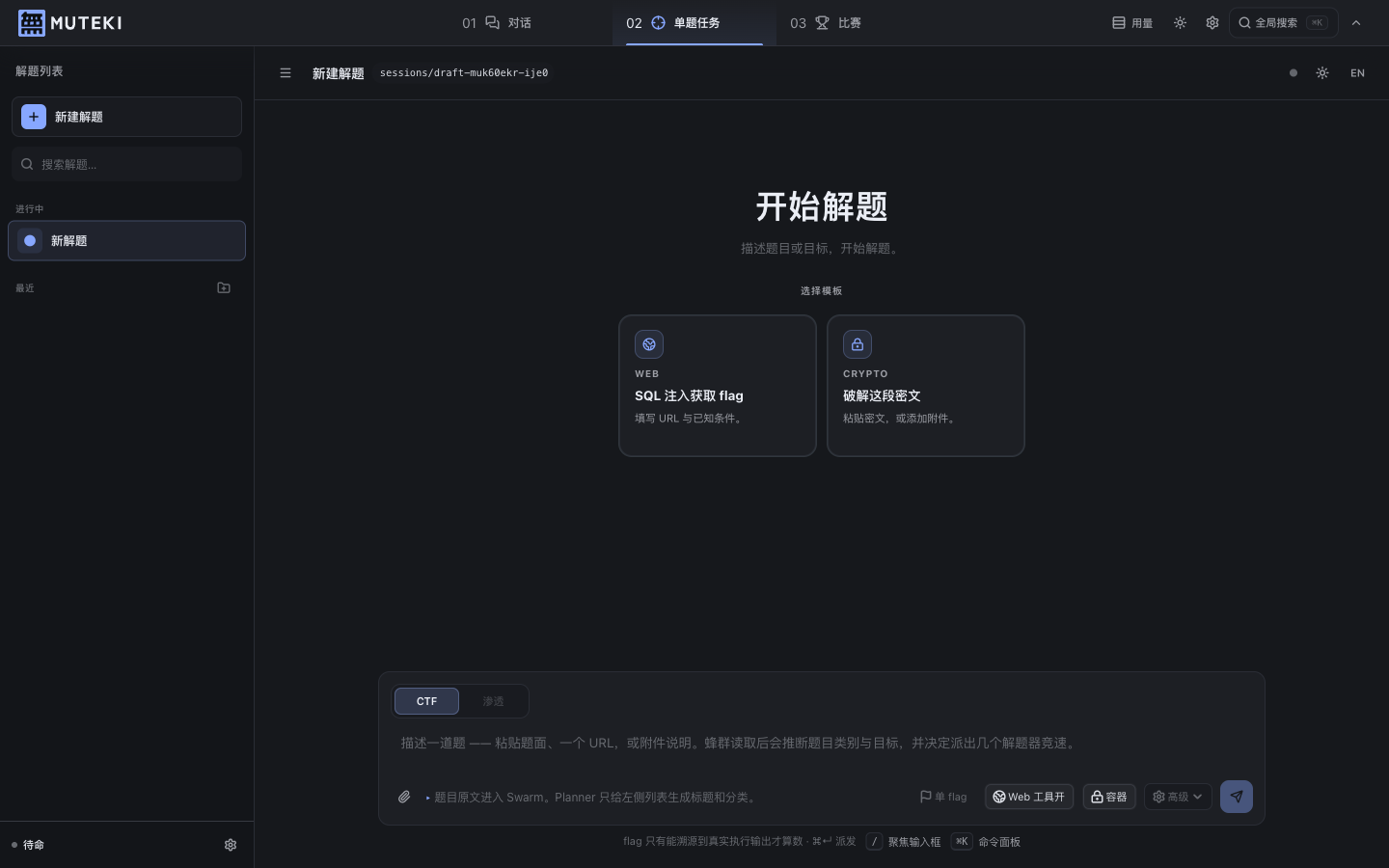1389x868 pixels.
Task: Click the lock icon on the CRYPTO card
Action: 858,344
